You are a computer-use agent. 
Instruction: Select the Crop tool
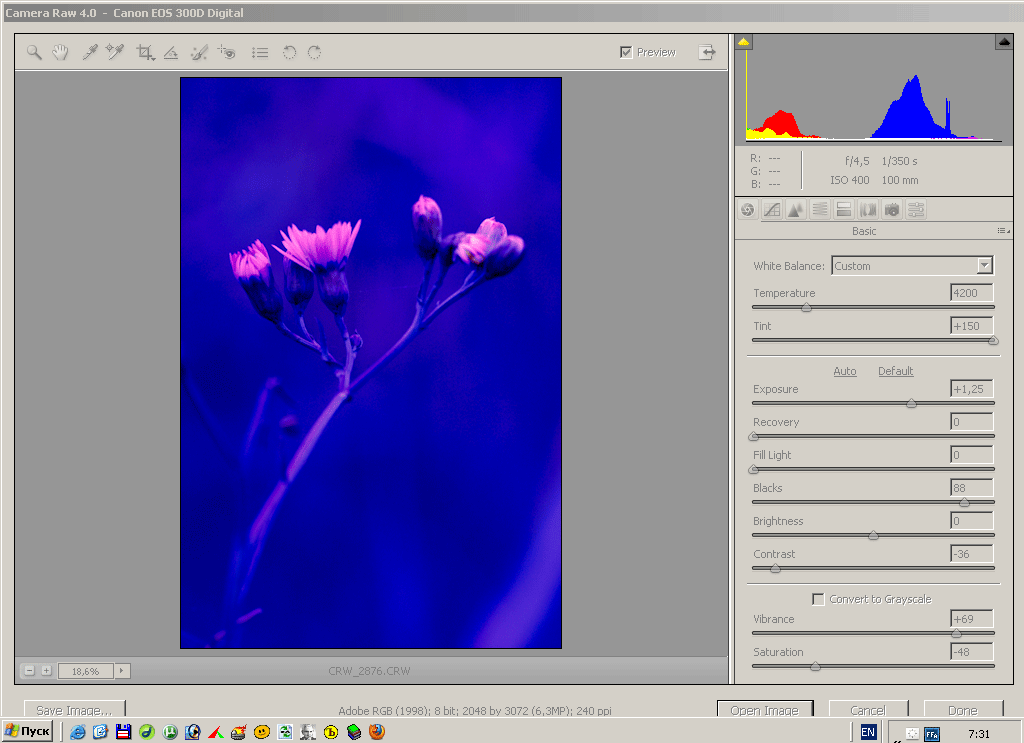(145, 53)
